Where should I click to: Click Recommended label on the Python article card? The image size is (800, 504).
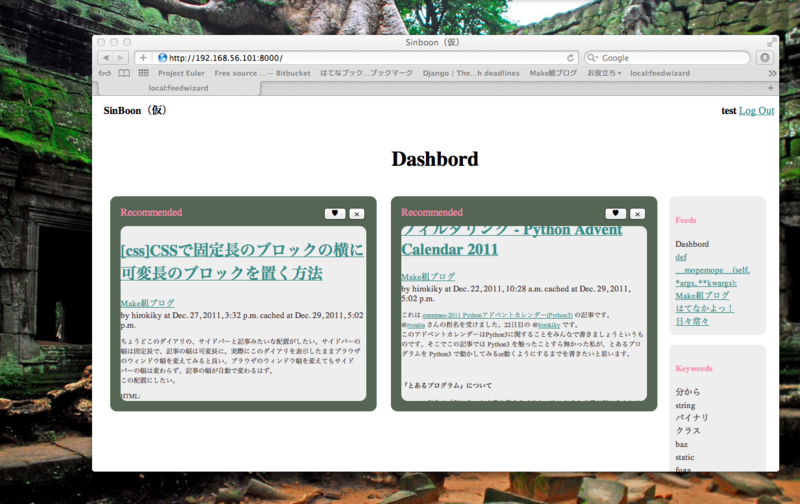[432, 212]
